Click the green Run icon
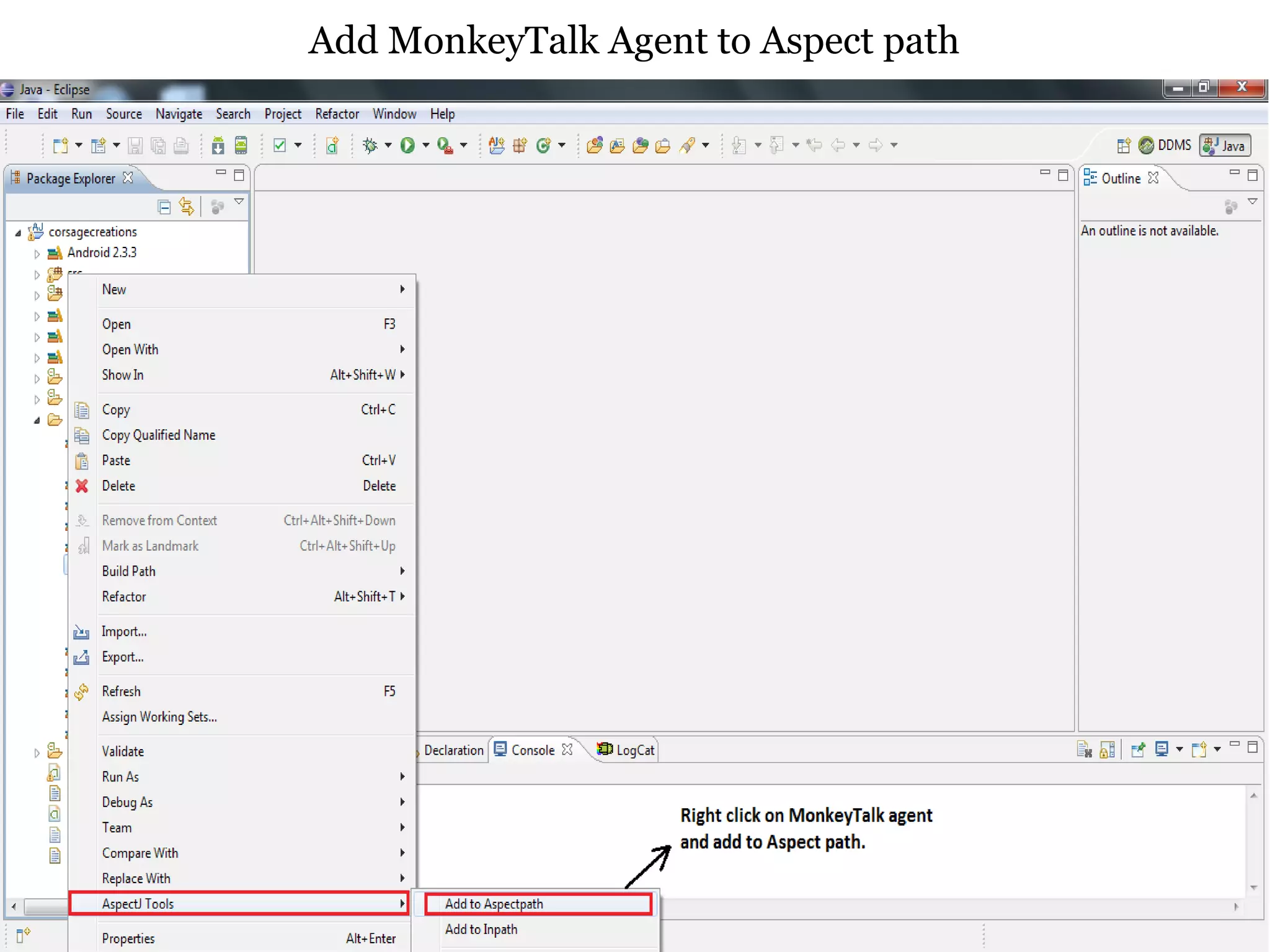 tap(407, 146)
